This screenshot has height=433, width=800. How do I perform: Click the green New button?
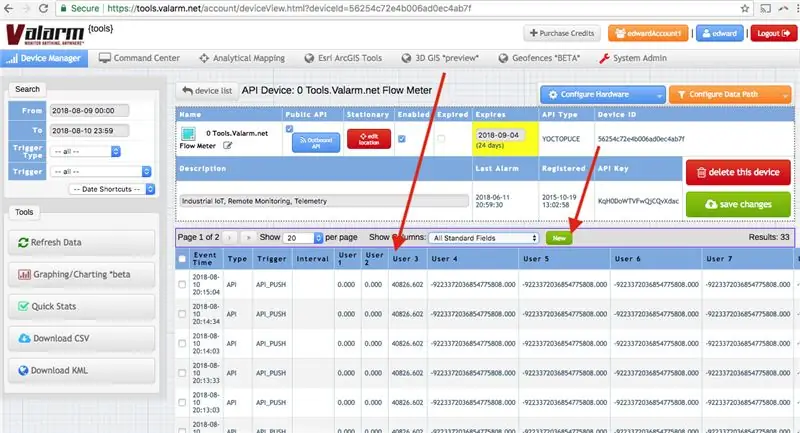click(559, 238)
